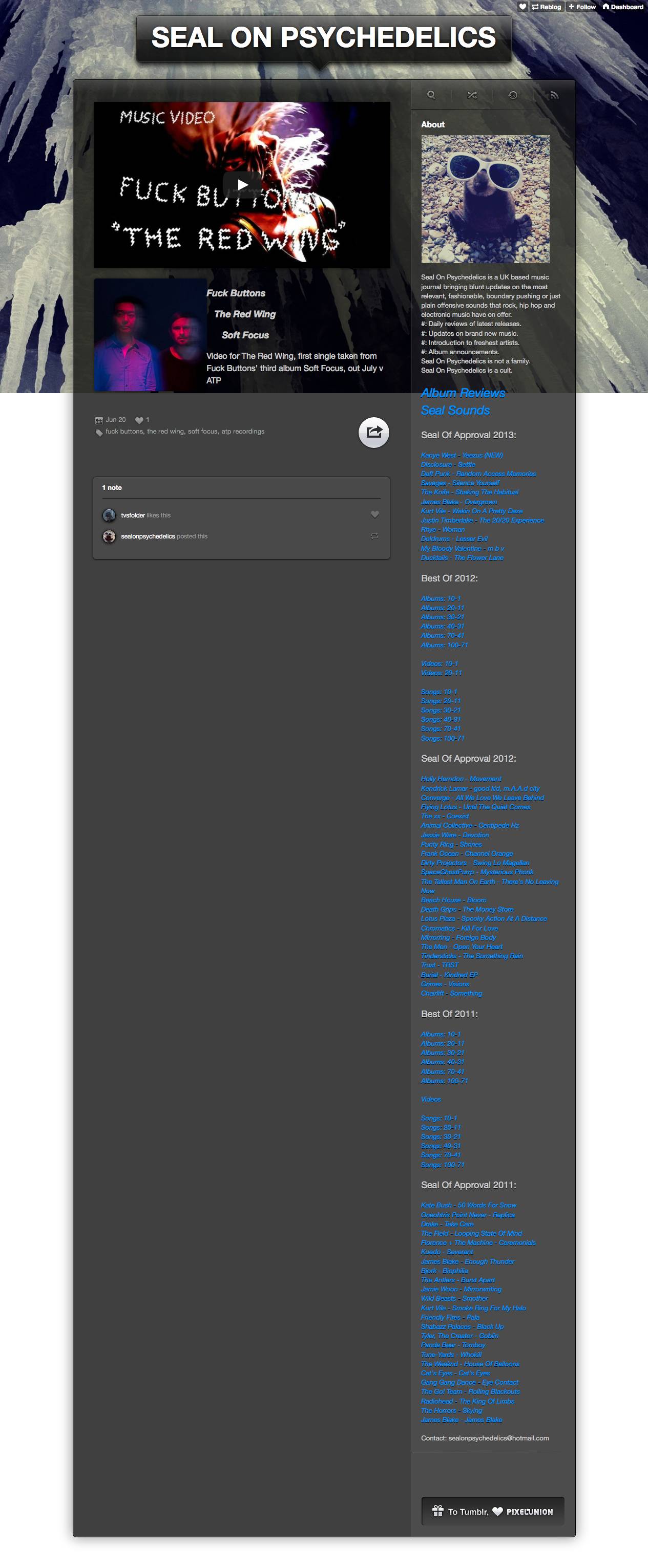648x1568 pixels.
Task: Play the Red Wing music video
Action: [x=242, y=184]
